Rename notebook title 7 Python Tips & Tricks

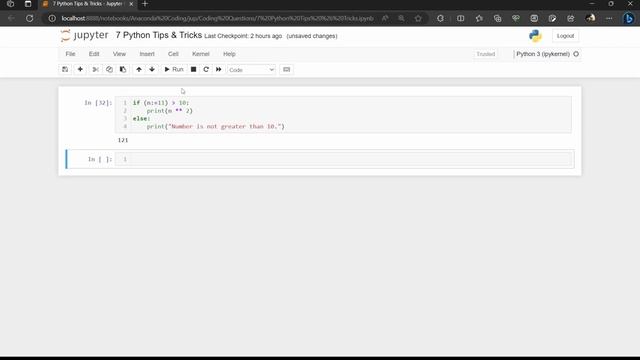point(159,35)
